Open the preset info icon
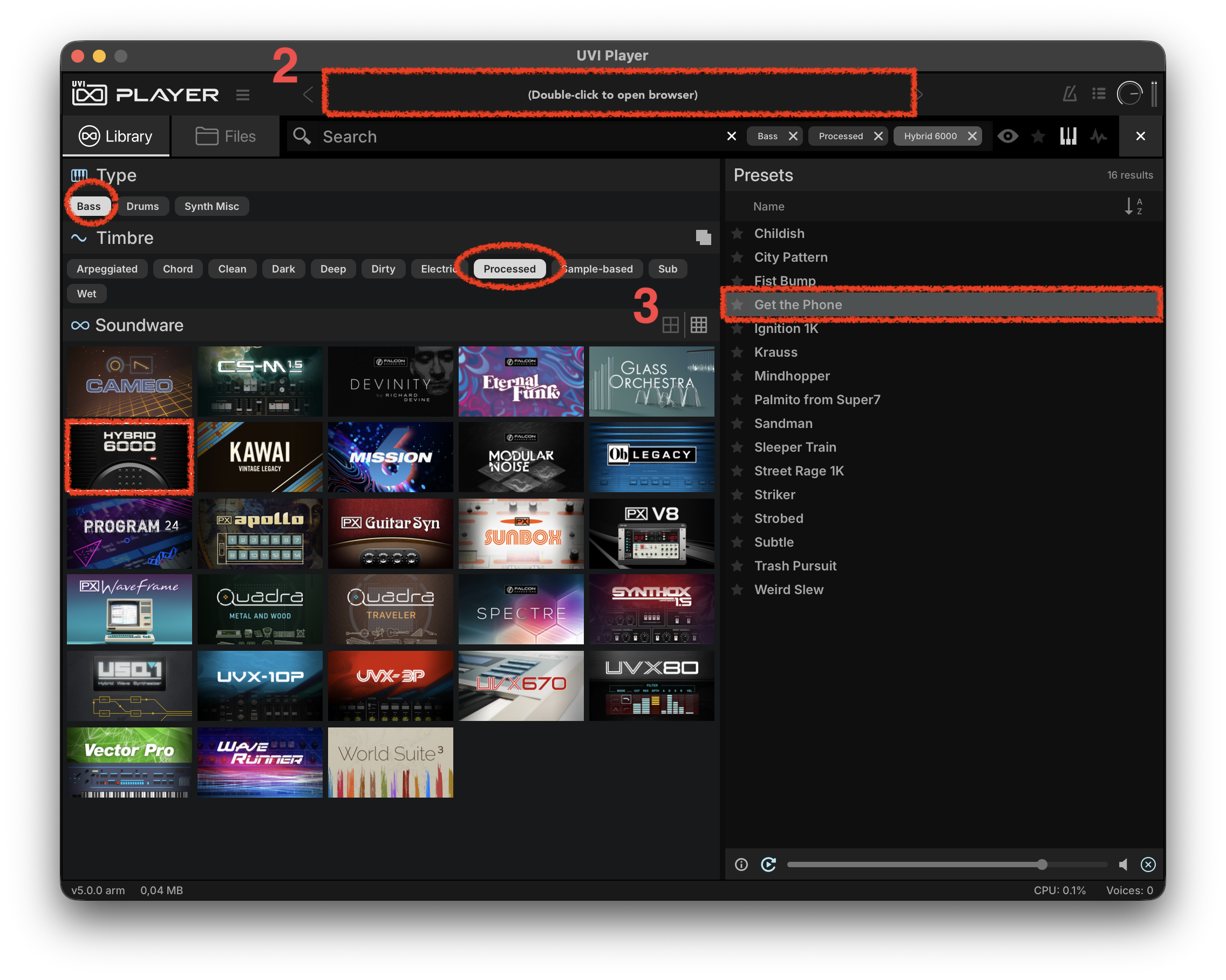 click(741, 865)
